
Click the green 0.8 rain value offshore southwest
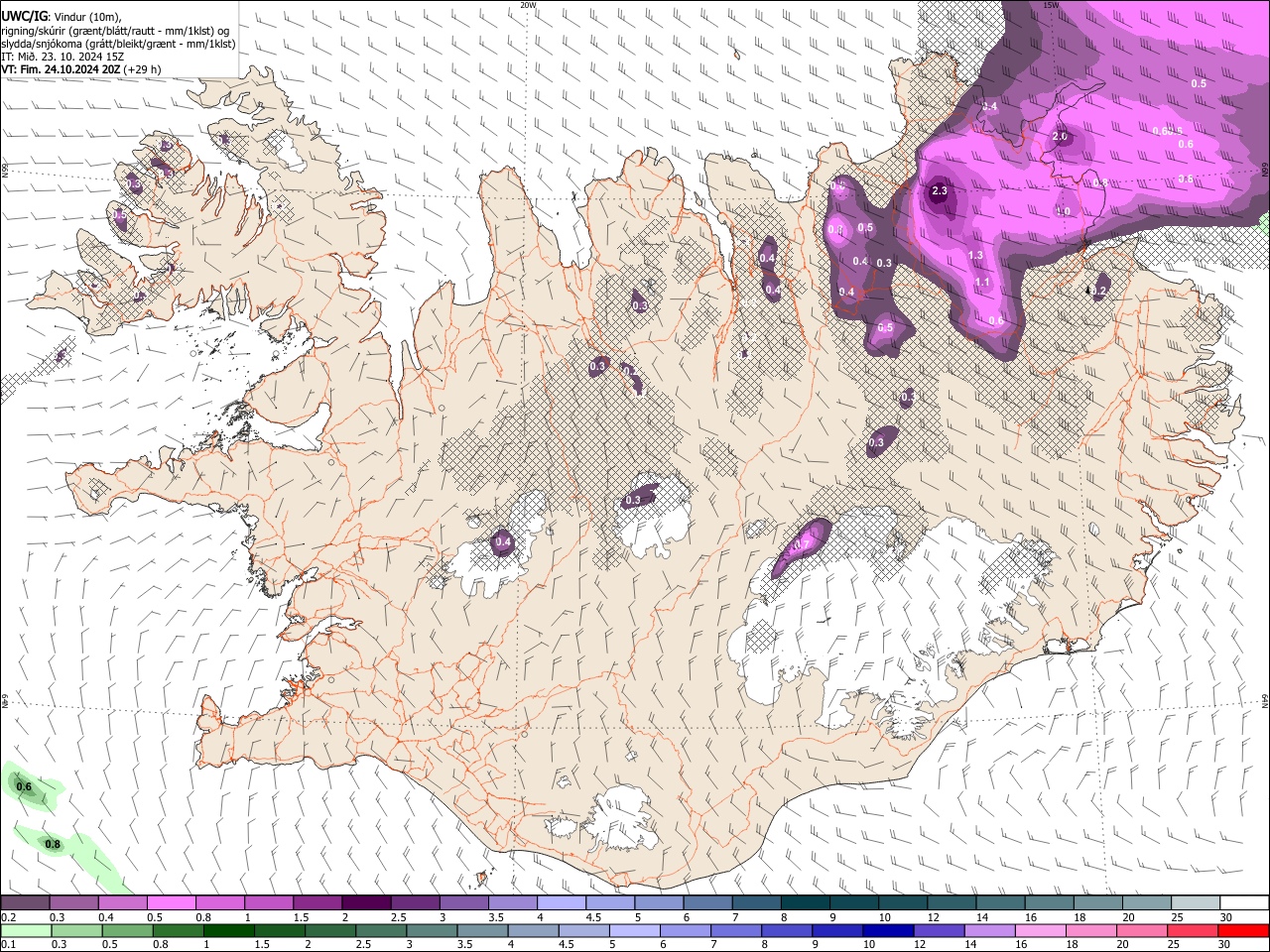pyautogui.click(x=53, y=845)
